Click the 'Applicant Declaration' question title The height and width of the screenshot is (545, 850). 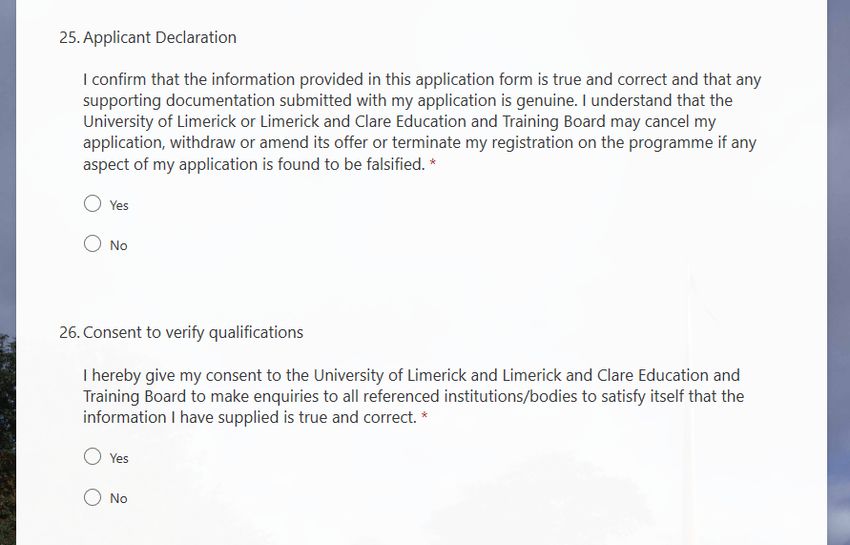tap(160, 37)
